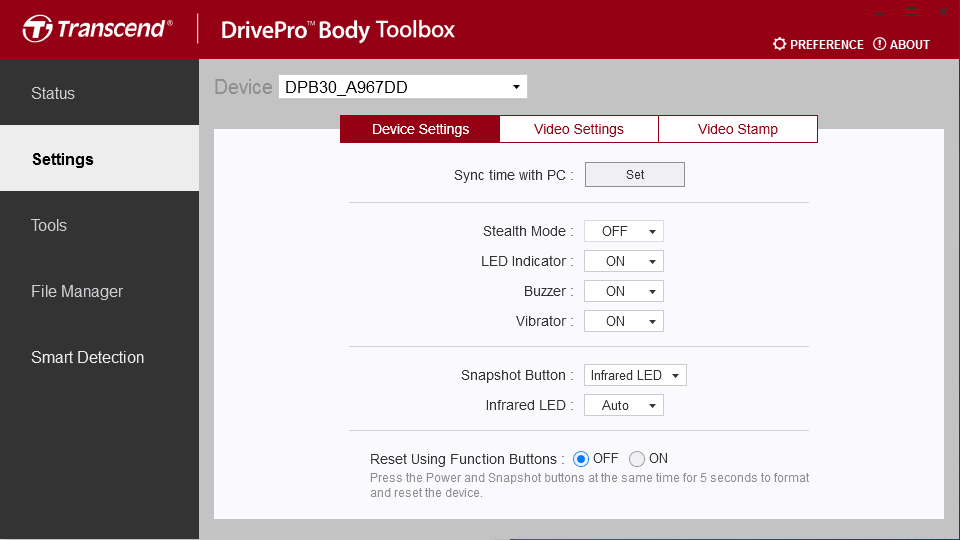This screenshot has height=540, width=960.
Task: Open the Vibrator dropdown
Action: (623, 321)
